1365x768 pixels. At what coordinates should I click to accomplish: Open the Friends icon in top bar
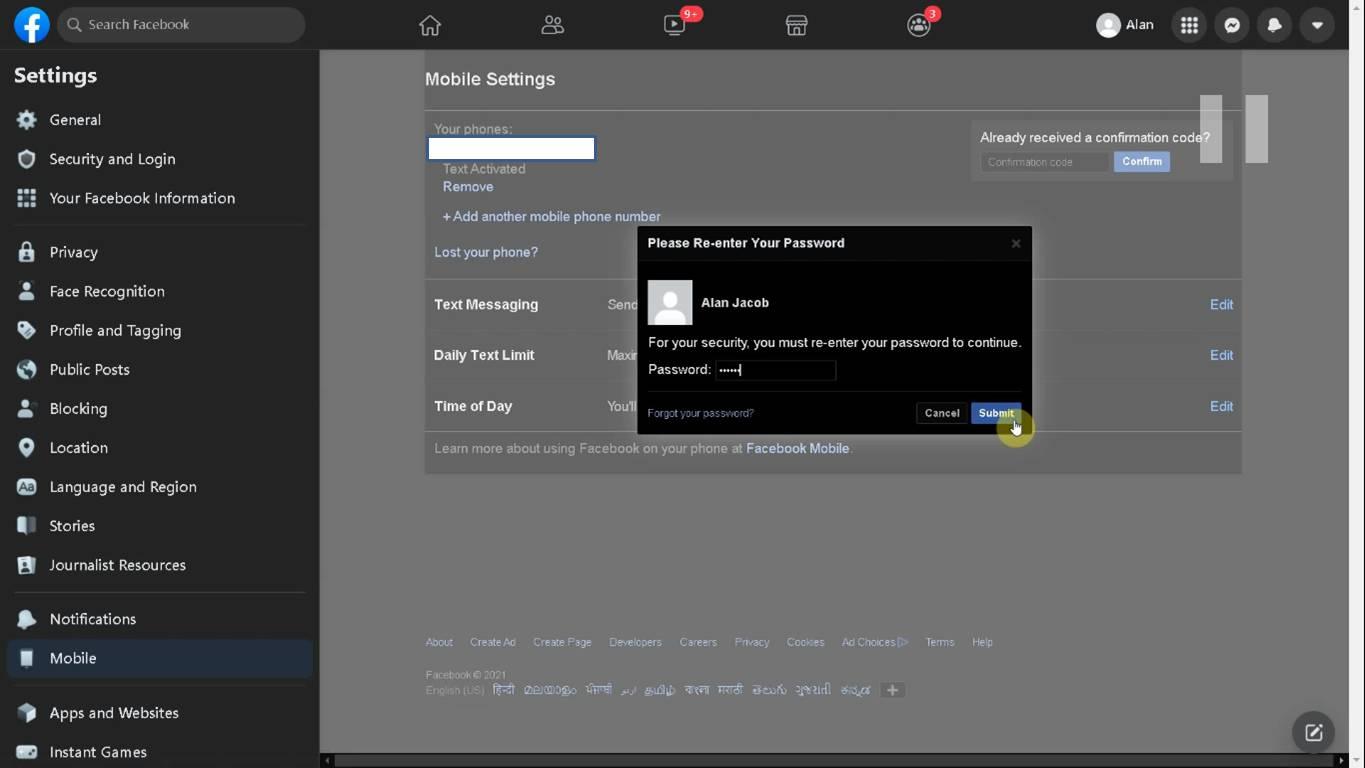[552, 25]
